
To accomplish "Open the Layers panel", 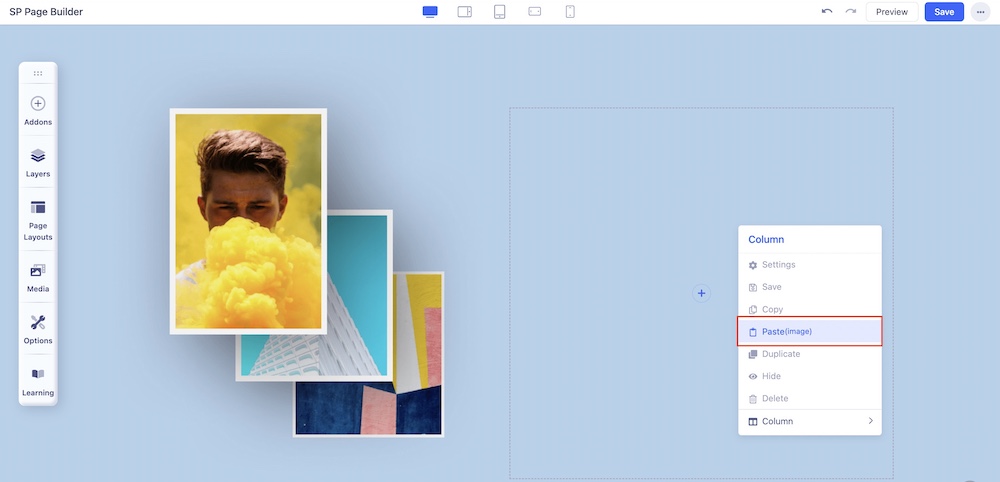I will click(38, 163).
